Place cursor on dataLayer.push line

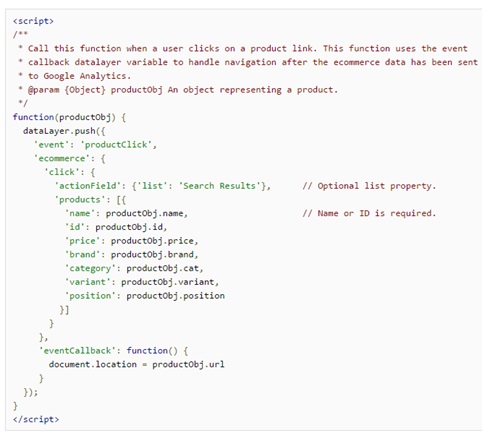(64, 131)
